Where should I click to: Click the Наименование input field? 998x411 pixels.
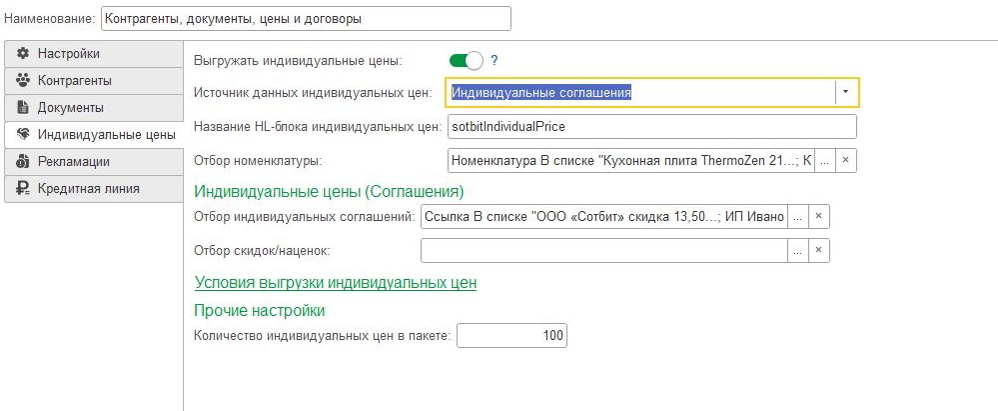[x=306, y=18]
